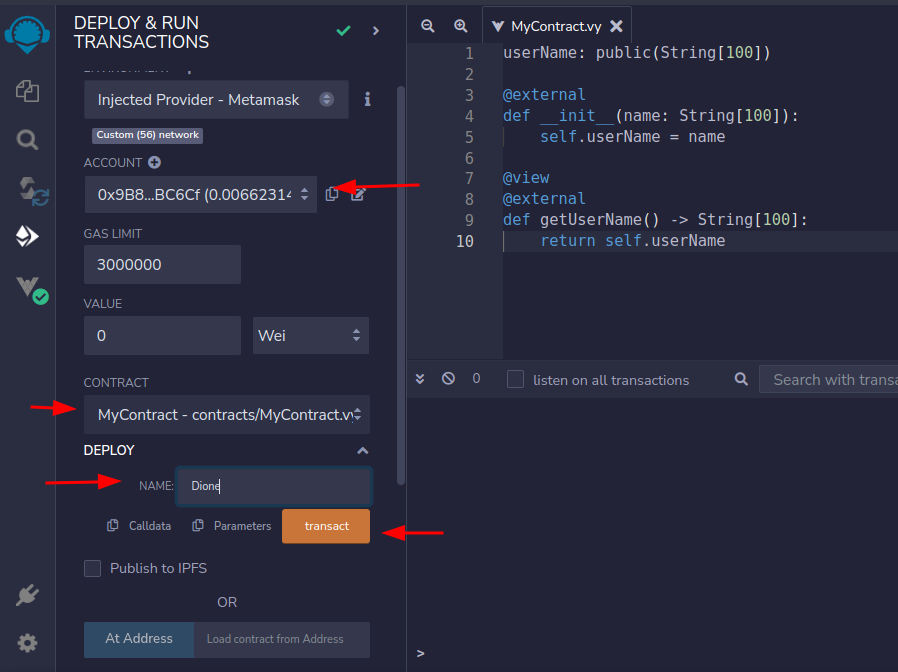Open the Settings gear icon
898x672 pixels.
point(27,642)
